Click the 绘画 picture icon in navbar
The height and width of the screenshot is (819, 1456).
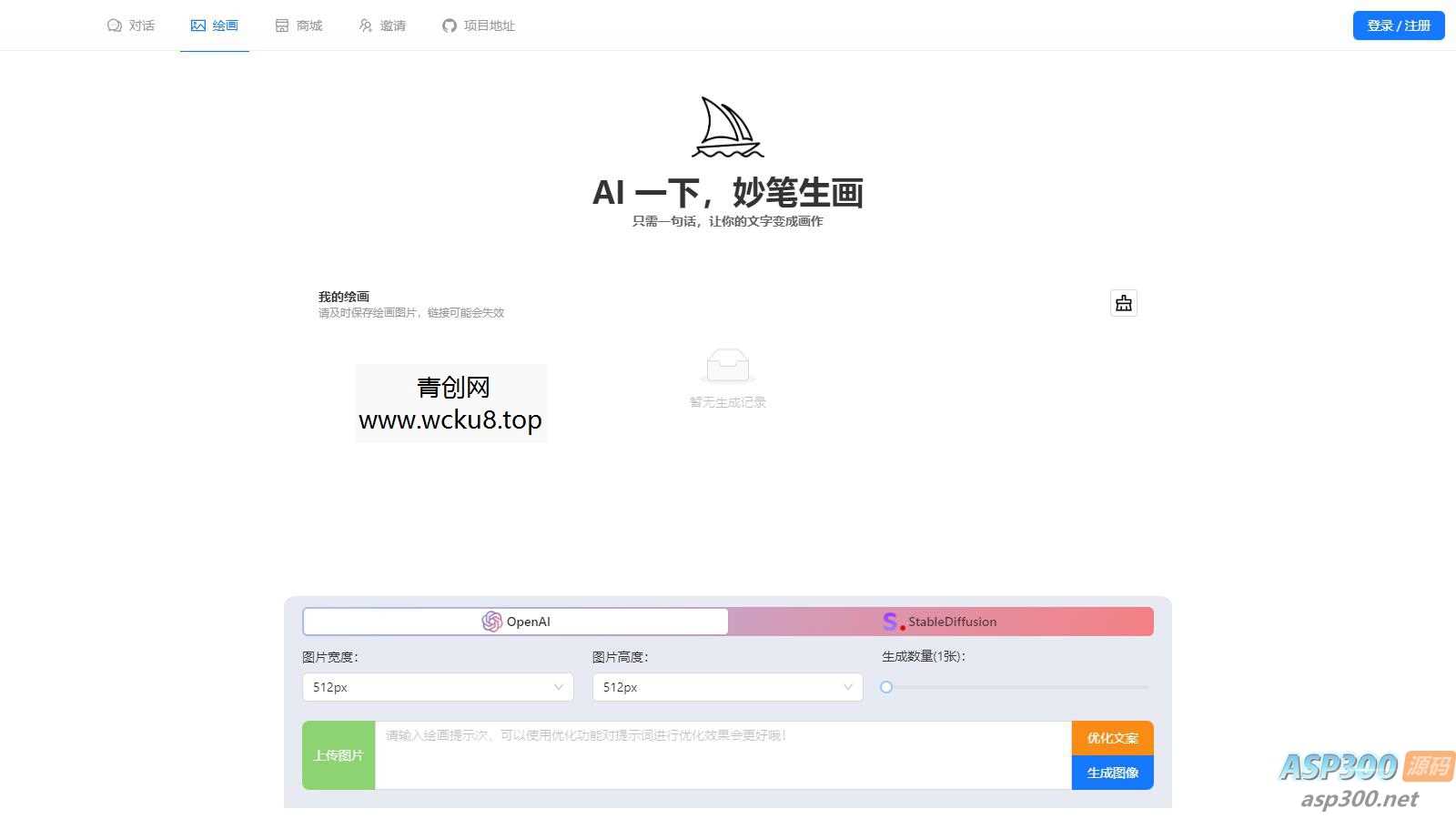(197, 25)
